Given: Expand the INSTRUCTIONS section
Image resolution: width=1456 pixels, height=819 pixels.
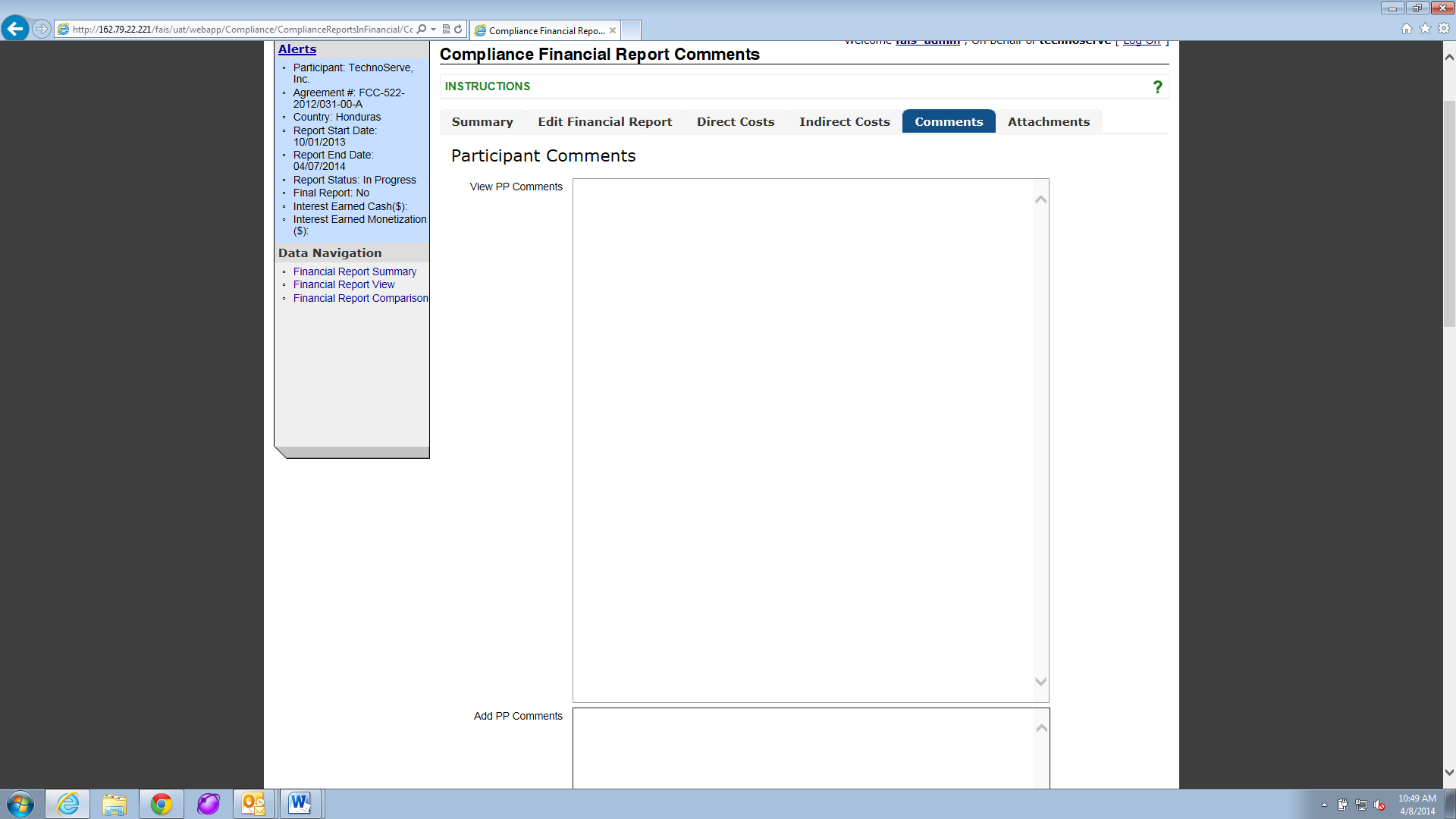Looking at the screenshot, I should [488, 86].
